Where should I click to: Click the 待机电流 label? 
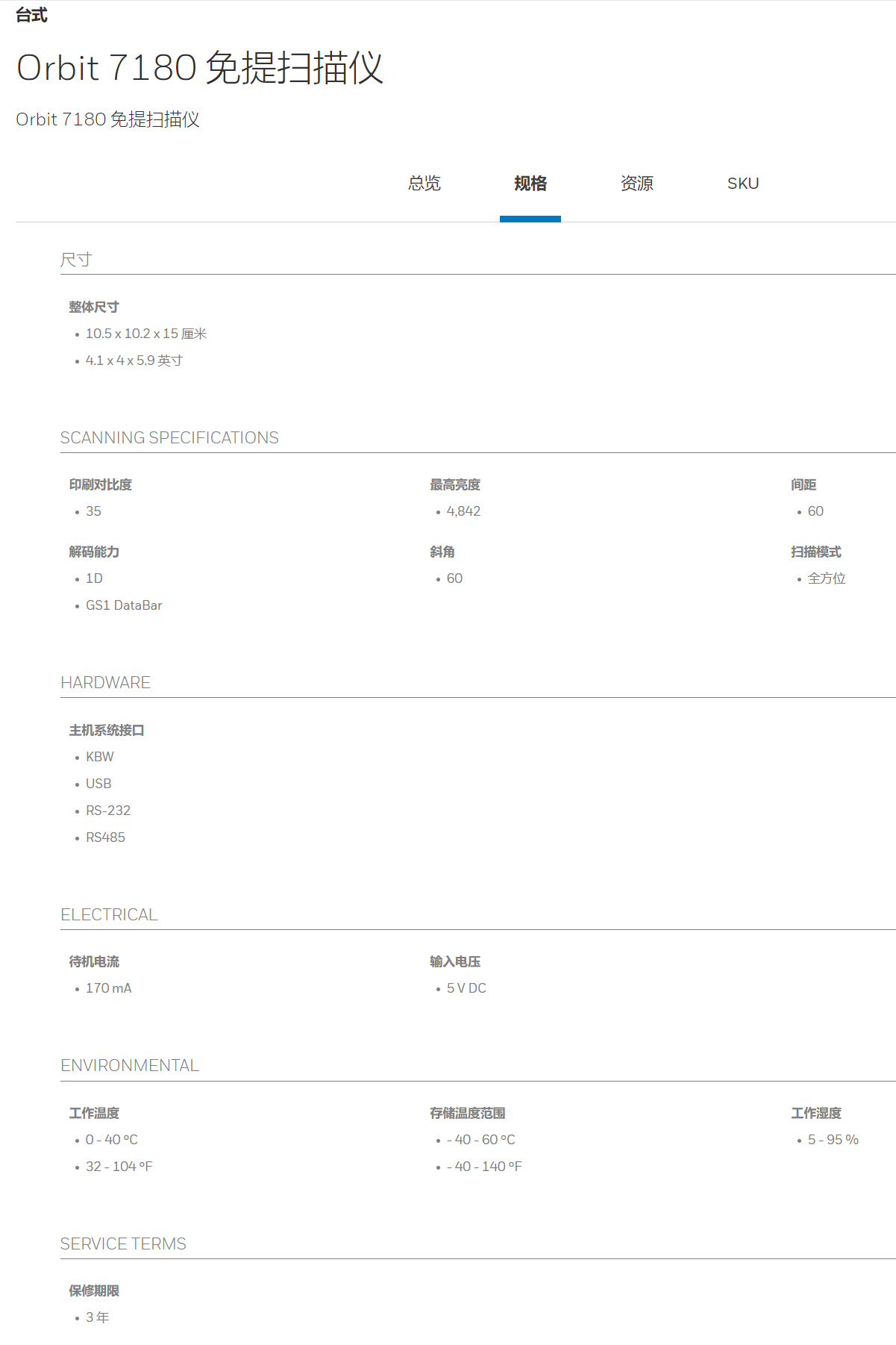pos(94,961)
